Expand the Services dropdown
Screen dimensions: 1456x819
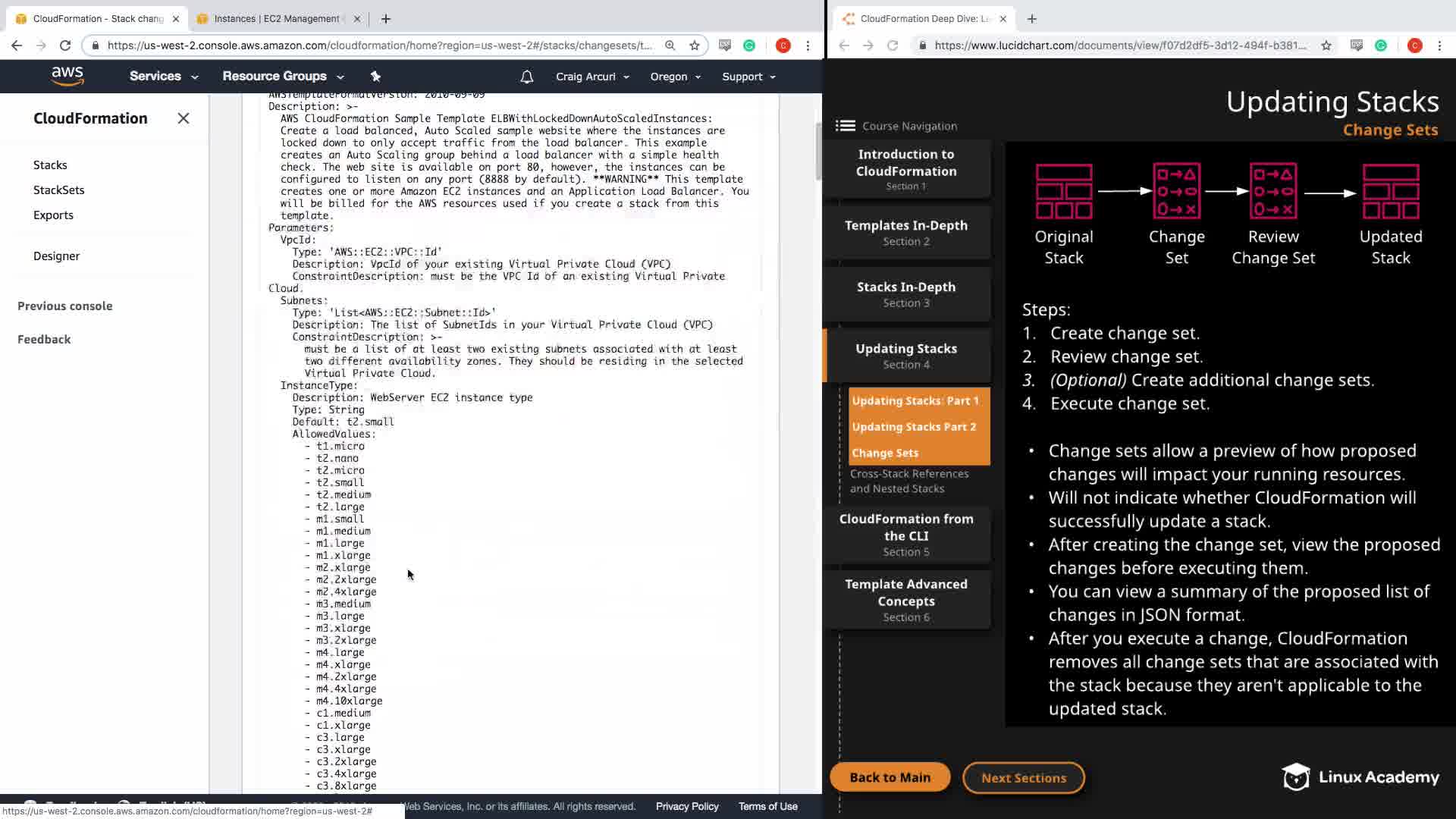click(x=163, y=77)
